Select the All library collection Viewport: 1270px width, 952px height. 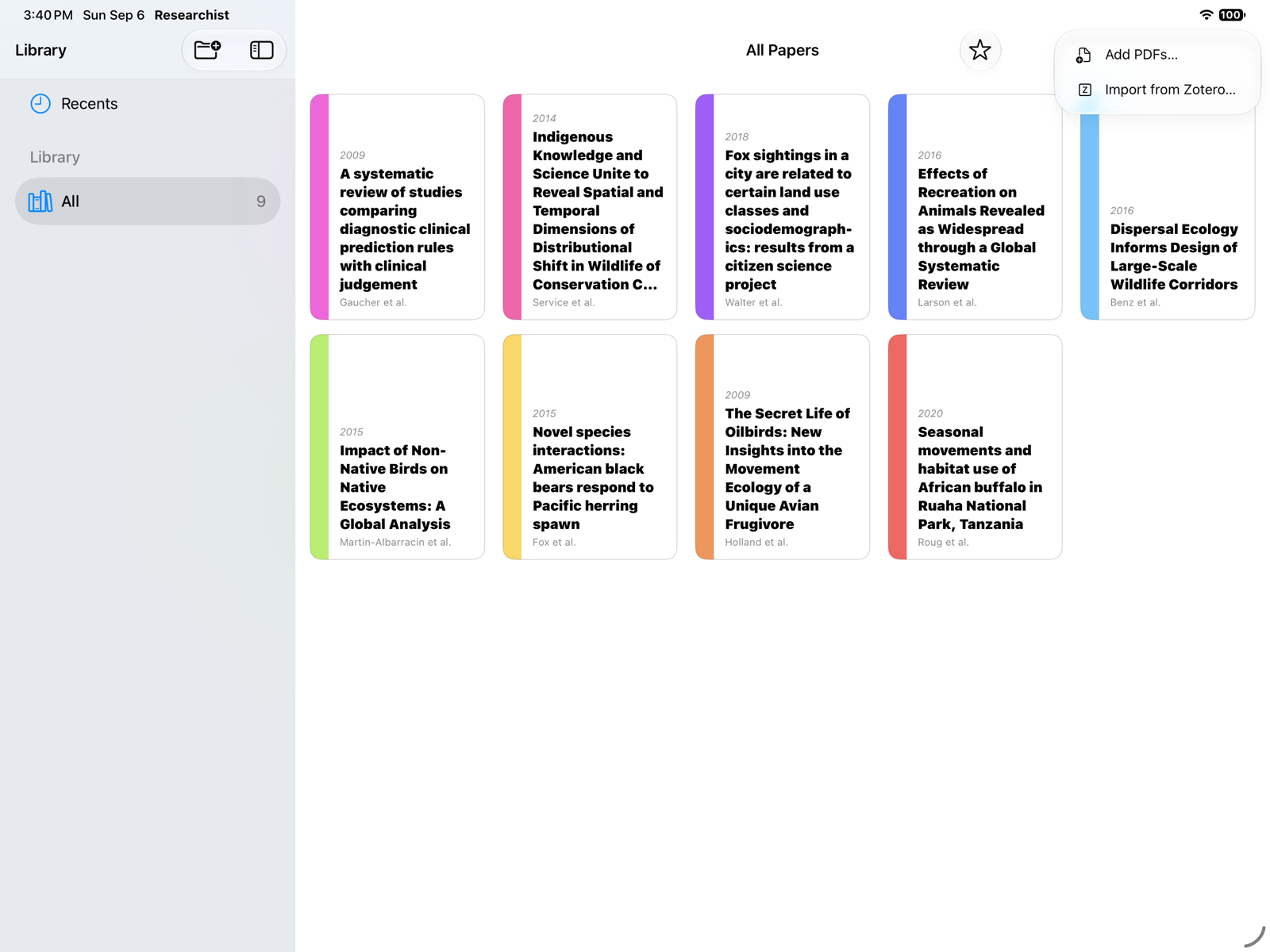148,202
